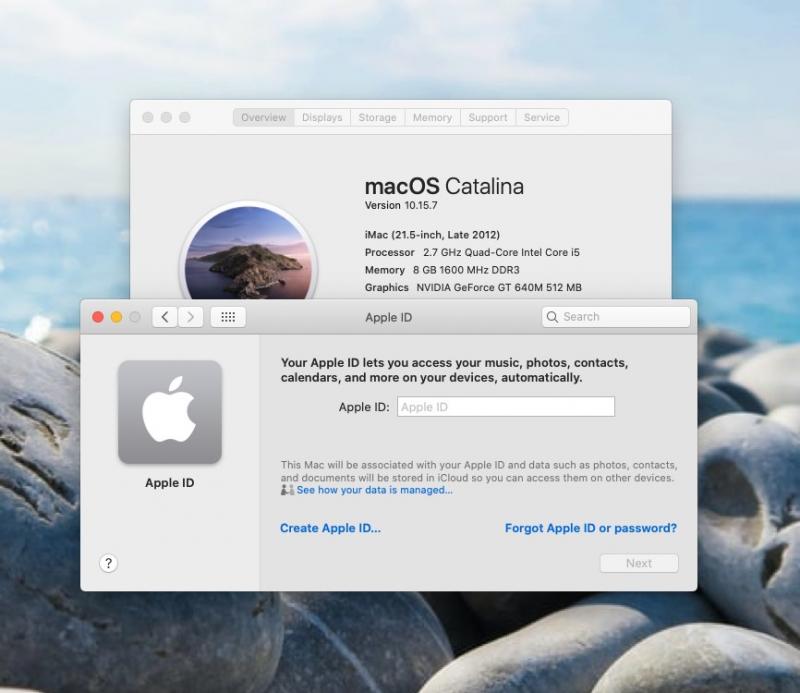Click 'iMac (21.5-inch, Late 2012)' text
800x693 pixels.
point(432,235)
